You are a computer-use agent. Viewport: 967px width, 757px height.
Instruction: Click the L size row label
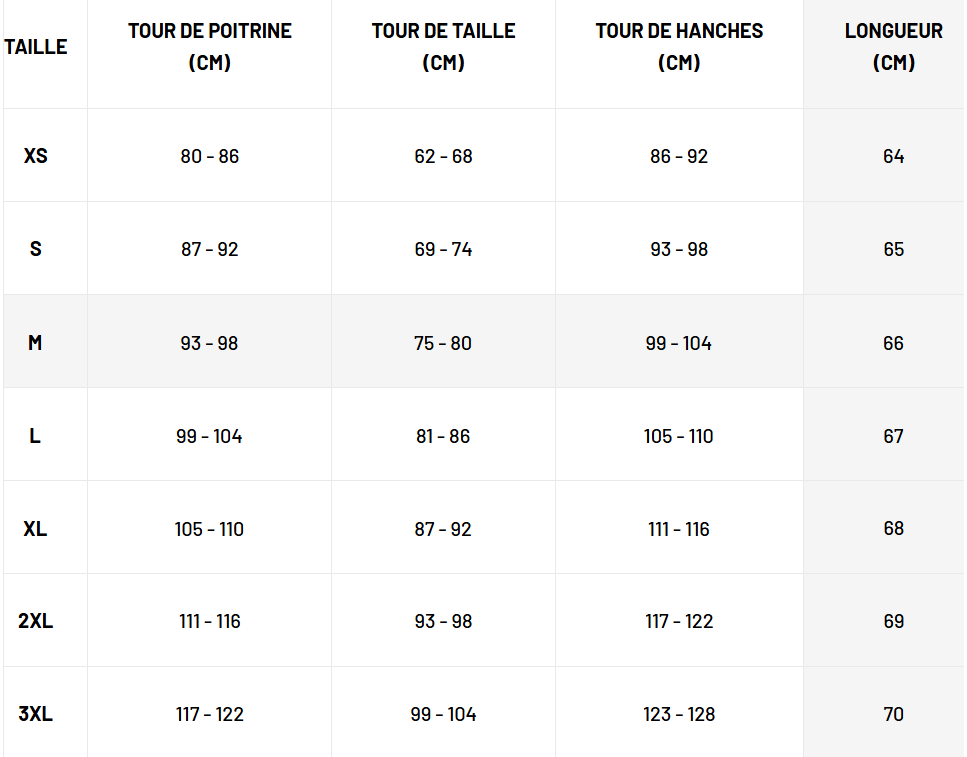(x=36, y=436)
